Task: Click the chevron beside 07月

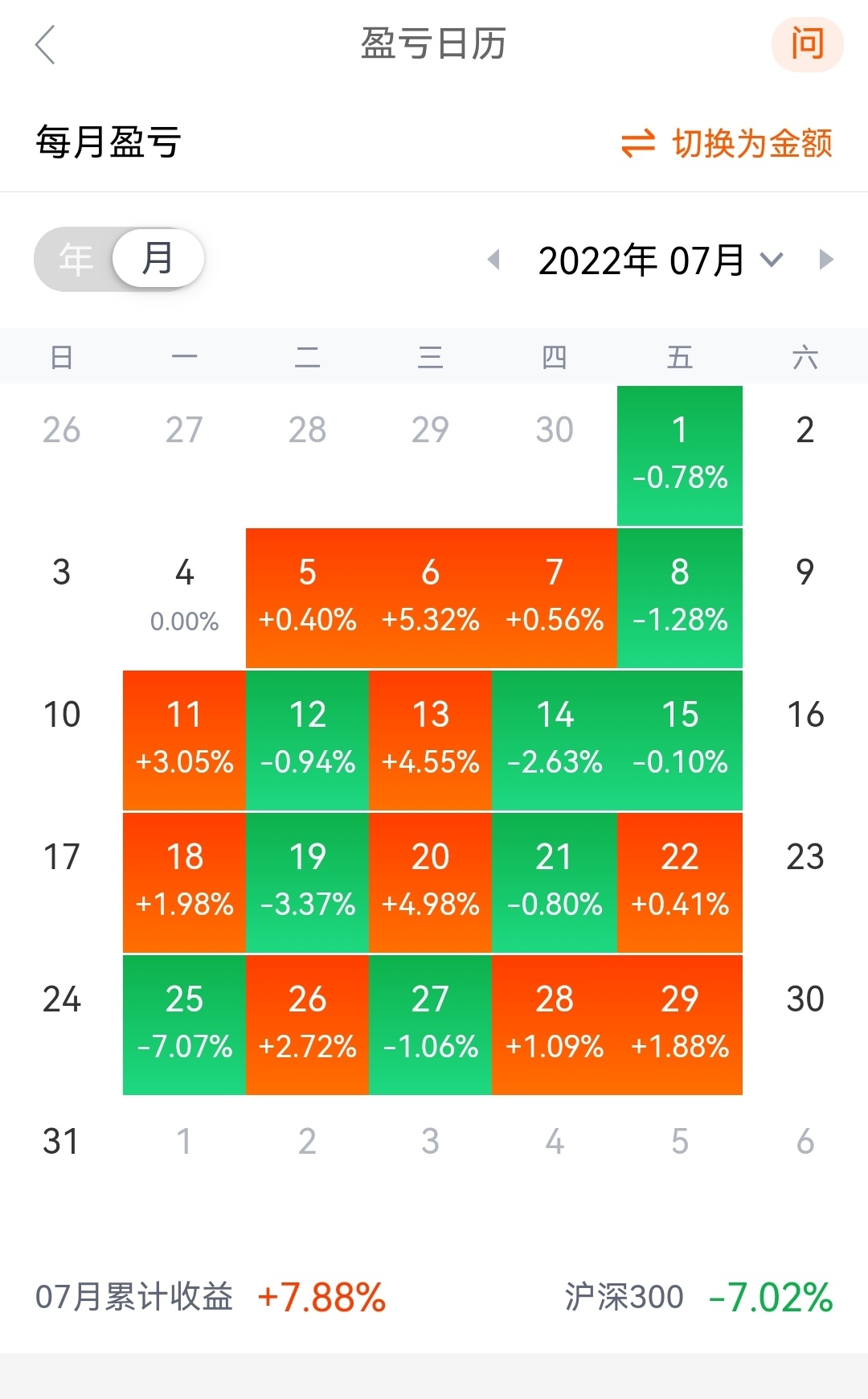Action: pos(772,260)
